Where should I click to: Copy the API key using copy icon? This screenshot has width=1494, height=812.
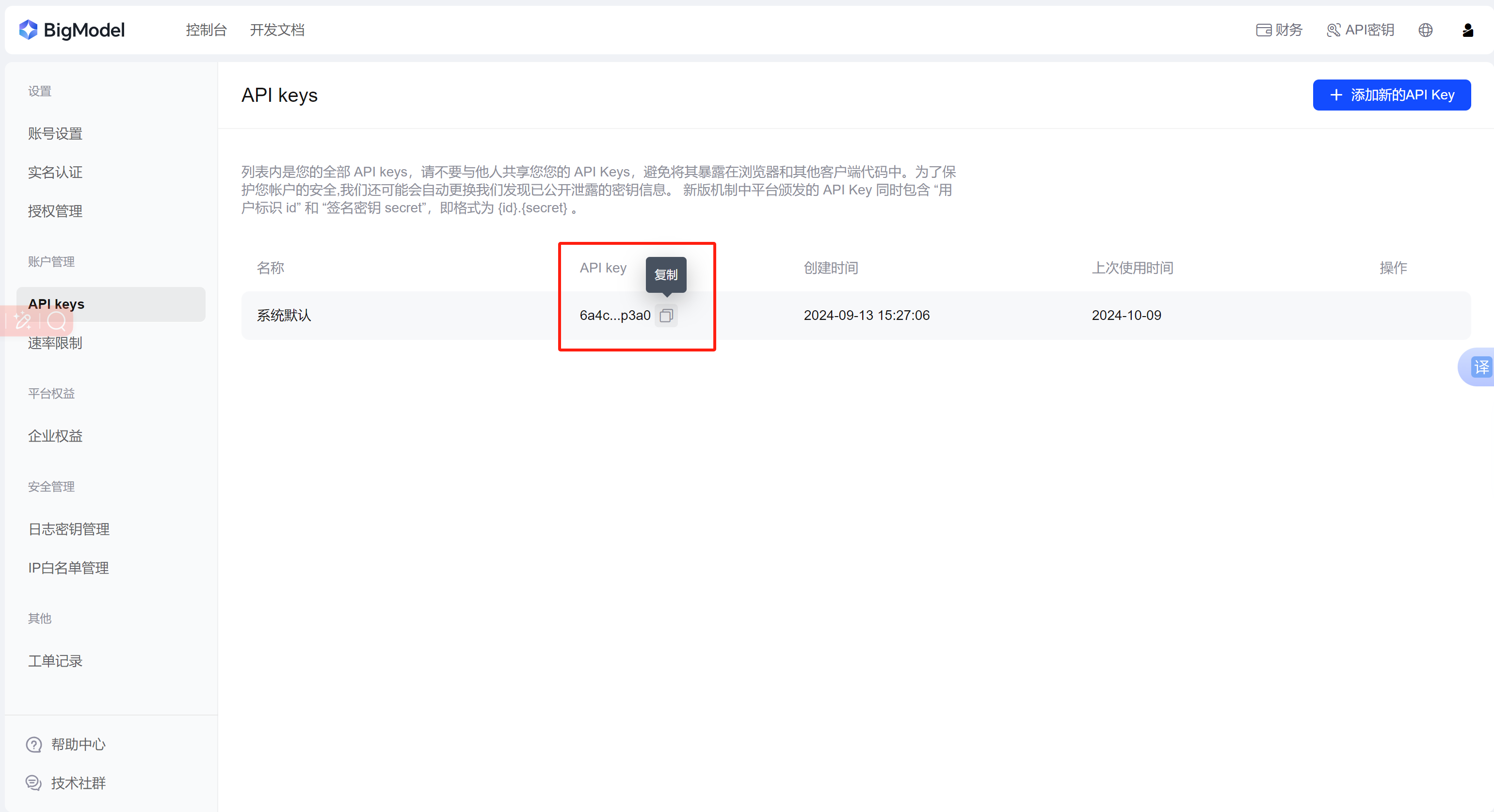pyautogui.click(x=666, y=316)
